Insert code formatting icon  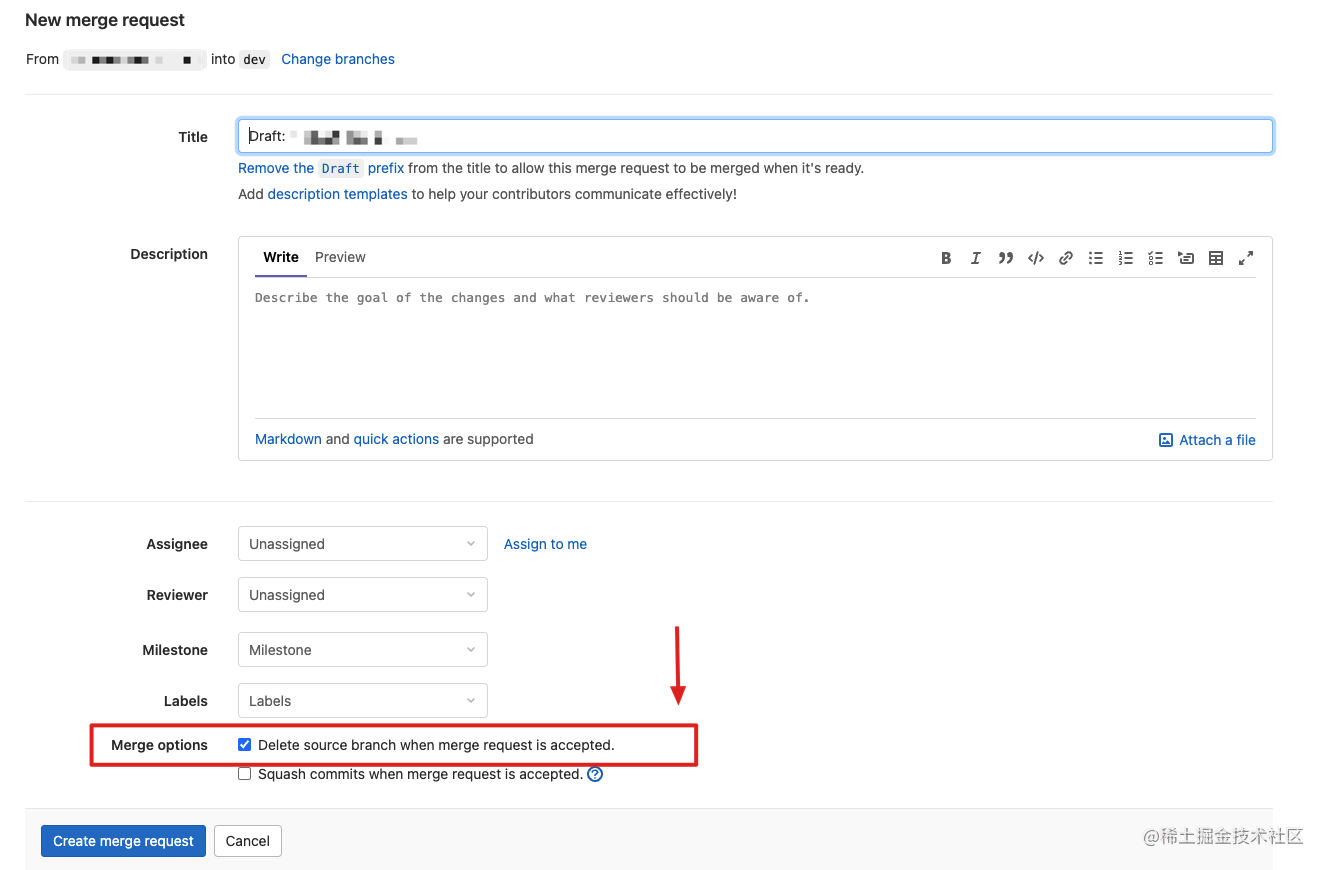(1036, 258)
